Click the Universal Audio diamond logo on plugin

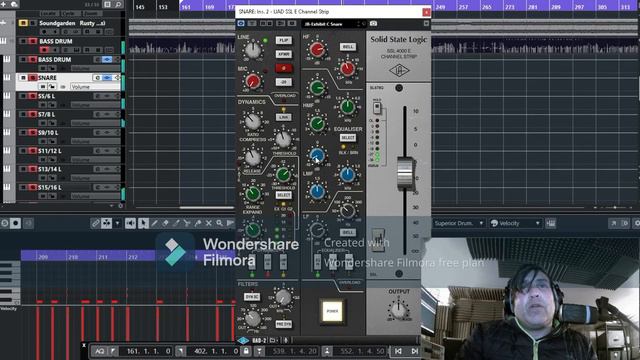point(399,71)
